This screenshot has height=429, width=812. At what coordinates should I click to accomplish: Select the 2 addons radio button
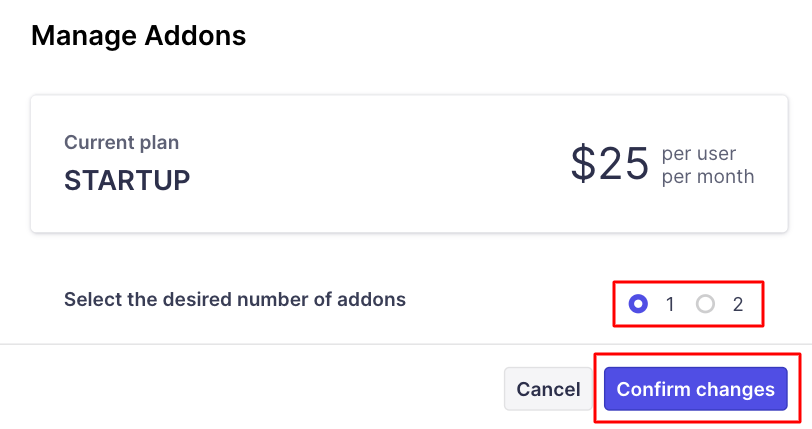pos(706,304)
